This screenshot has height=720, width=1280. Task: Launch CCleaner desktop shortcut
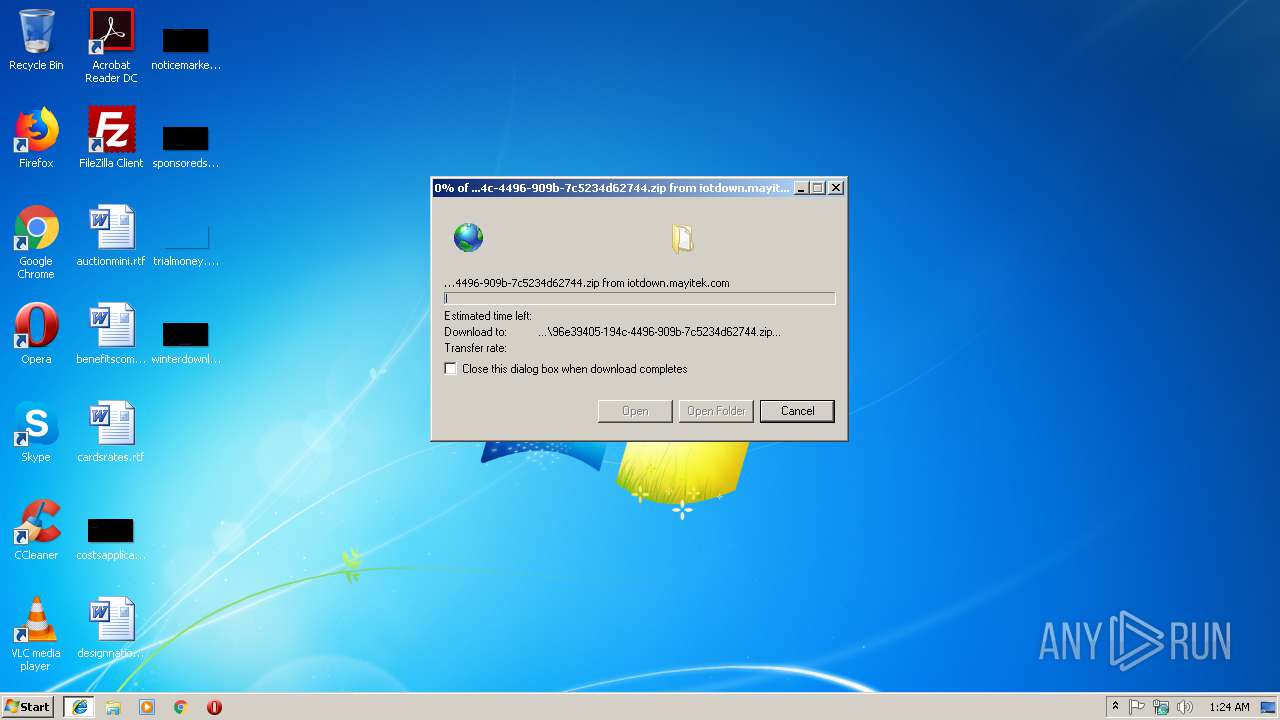tap(36, 530)
